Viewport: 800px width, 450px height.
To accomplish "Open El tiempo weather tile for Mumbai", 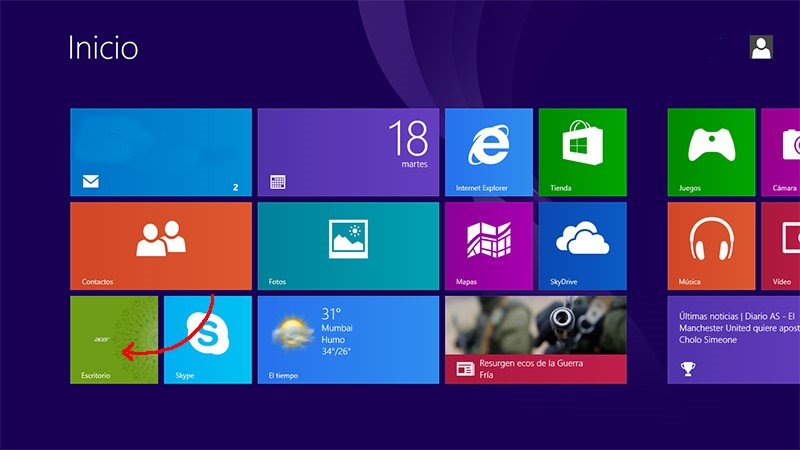I will tap(348, 339).
